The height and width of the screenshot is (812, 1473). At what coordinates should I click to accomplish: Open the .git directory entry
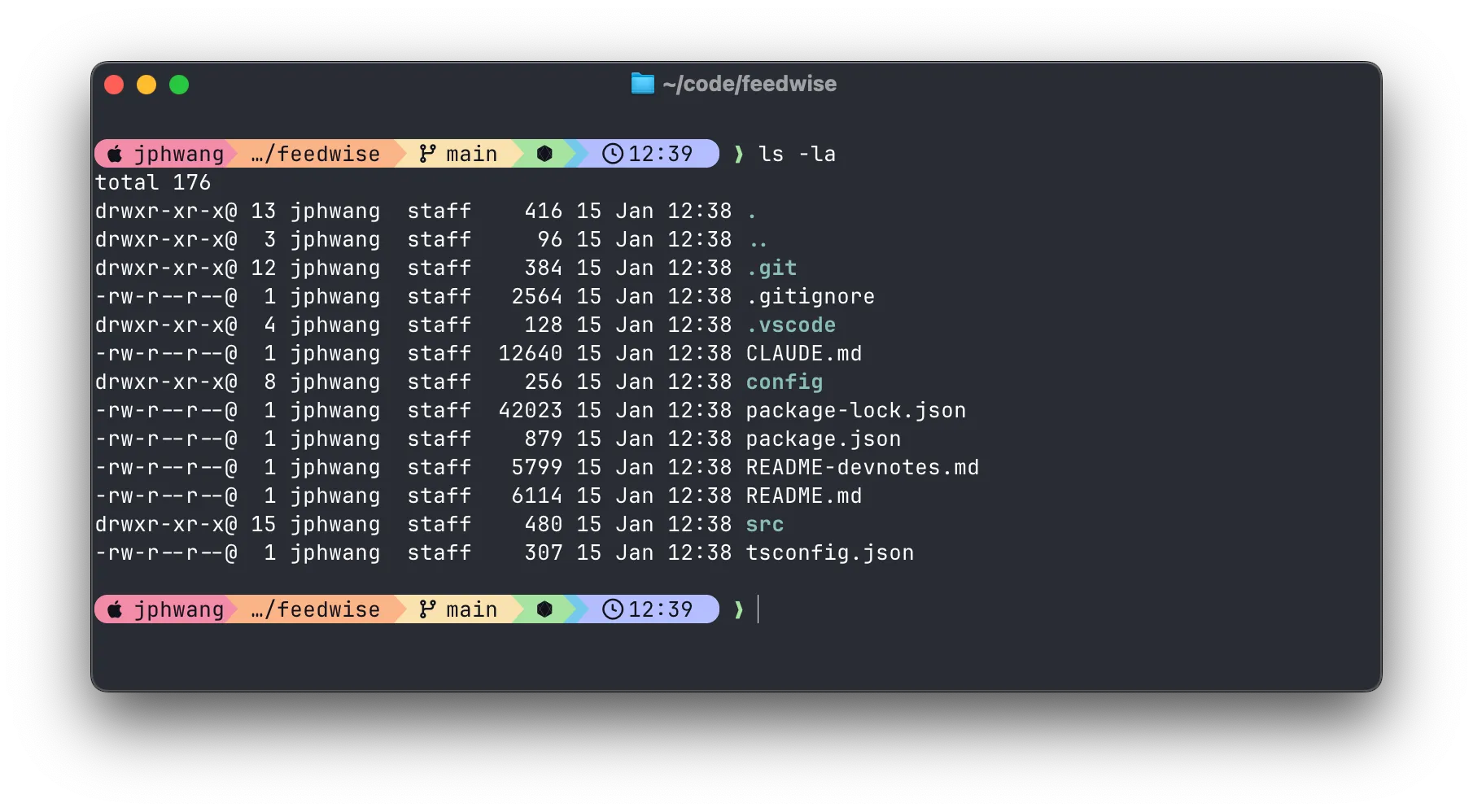(771, 268)
